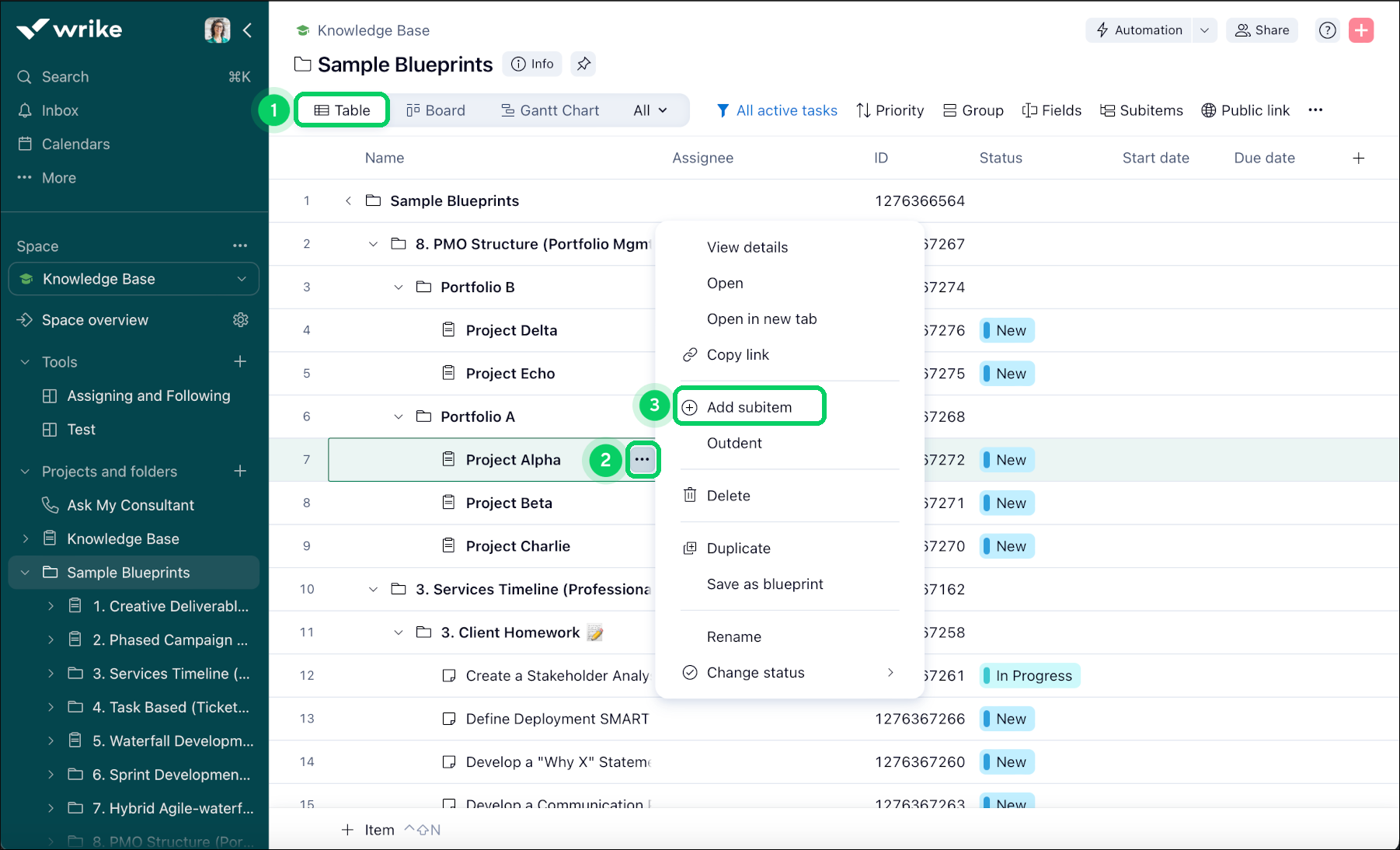This screenshot has height=850, width=1400.
Task: Toggle Subitems display in toolbar
Action: coord(1141,110)
